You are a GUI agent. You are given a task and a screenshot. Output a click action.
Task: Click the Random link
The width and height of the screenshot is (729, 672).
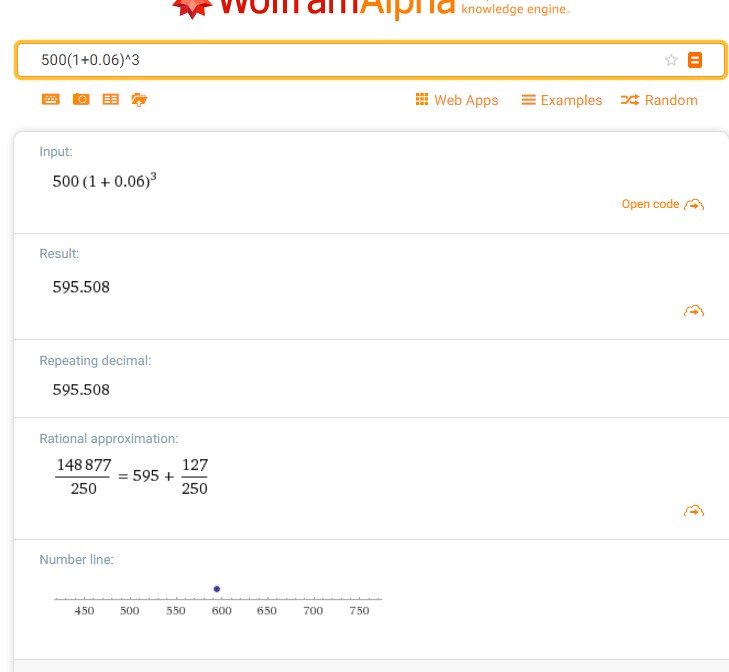click(659, 100)
